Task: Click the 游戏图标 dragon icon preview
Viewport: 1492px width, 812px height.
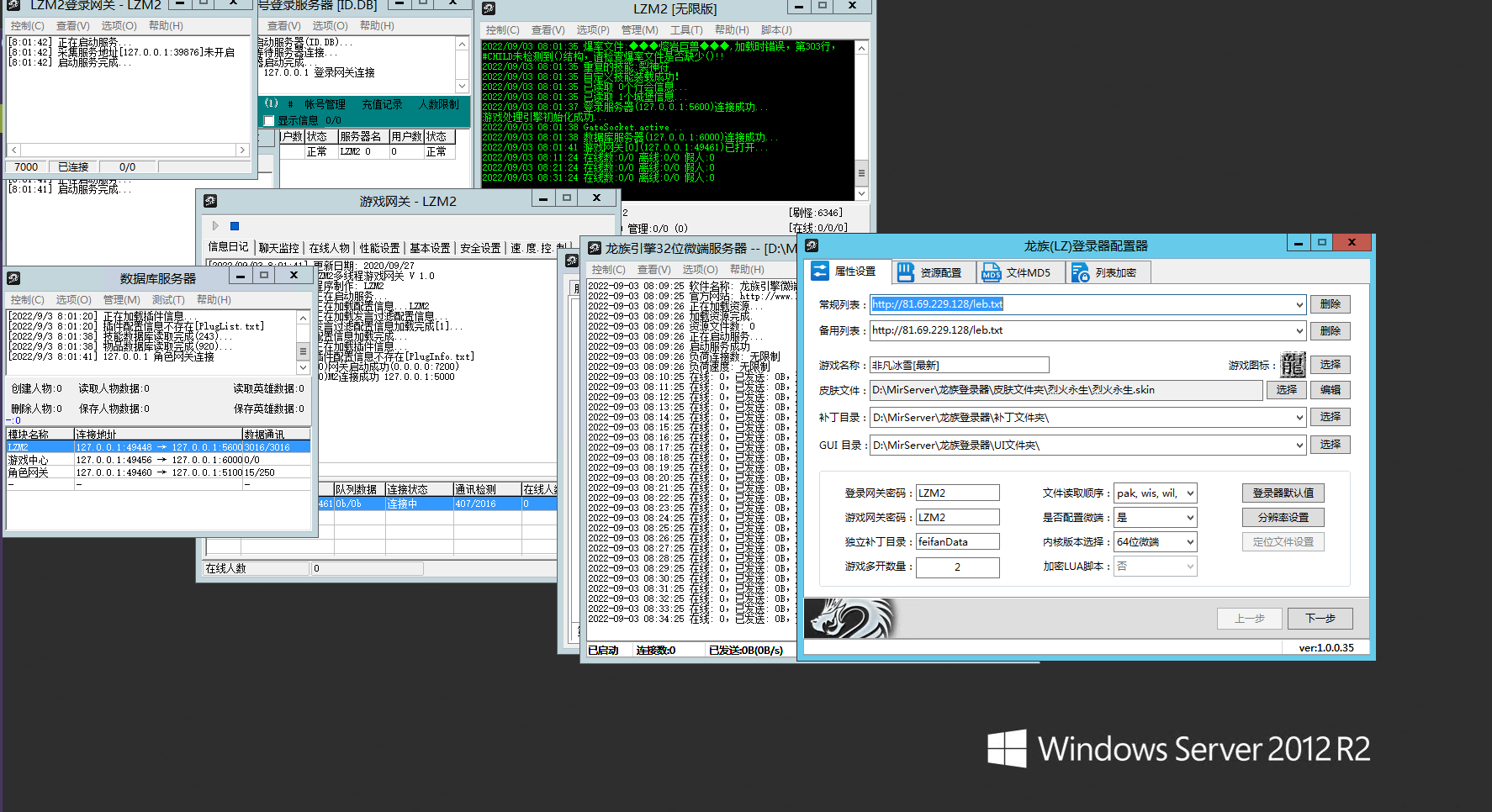Action: pyautogui.click(x=1293, y=365)
